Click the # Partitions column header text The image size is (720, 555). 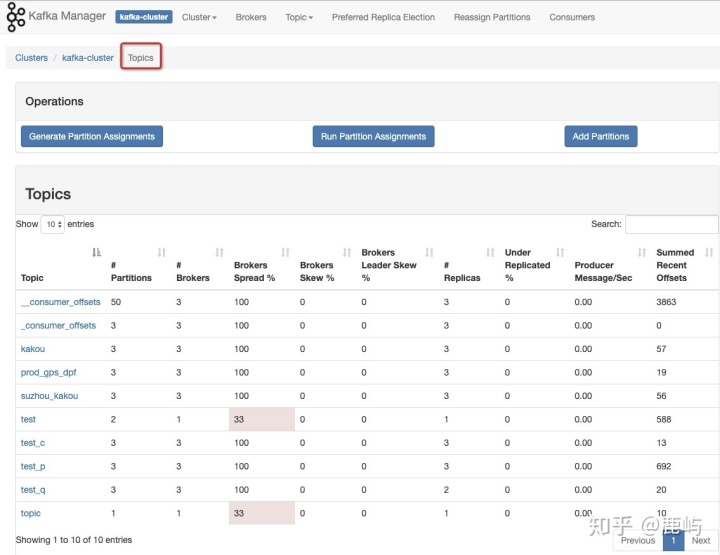(131, 271)
